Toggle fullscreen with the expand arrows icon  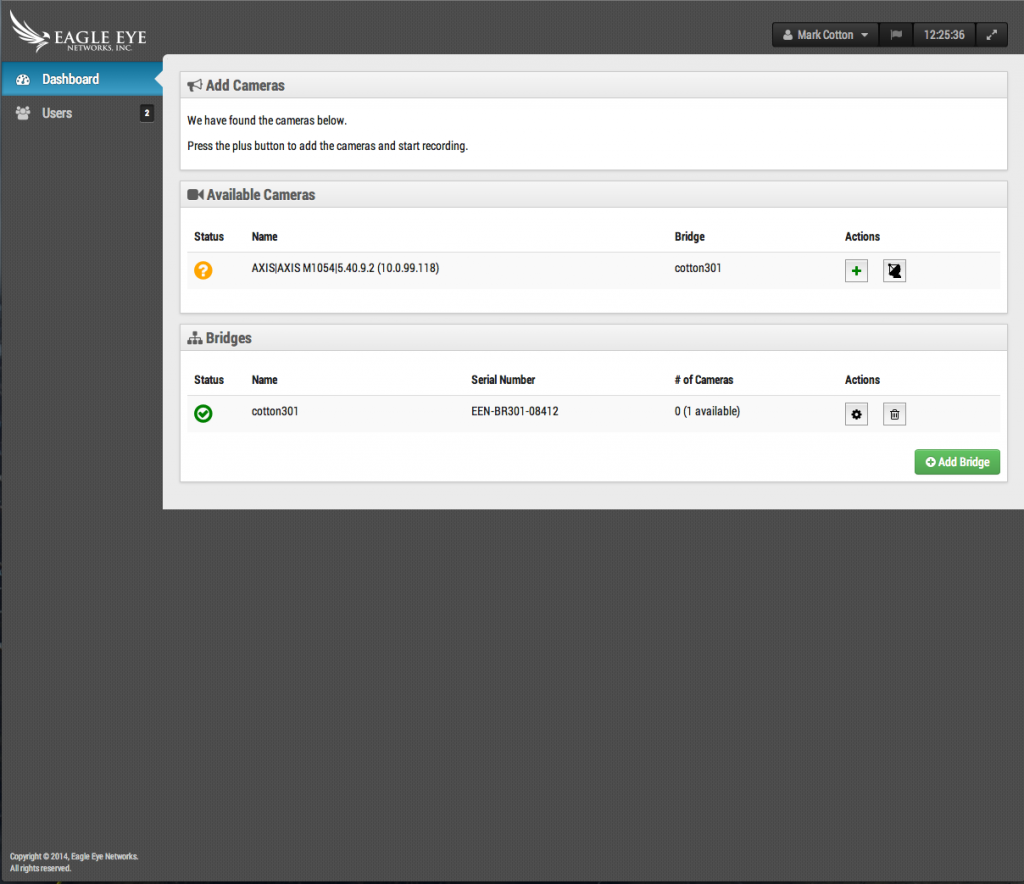pos(991,35)
